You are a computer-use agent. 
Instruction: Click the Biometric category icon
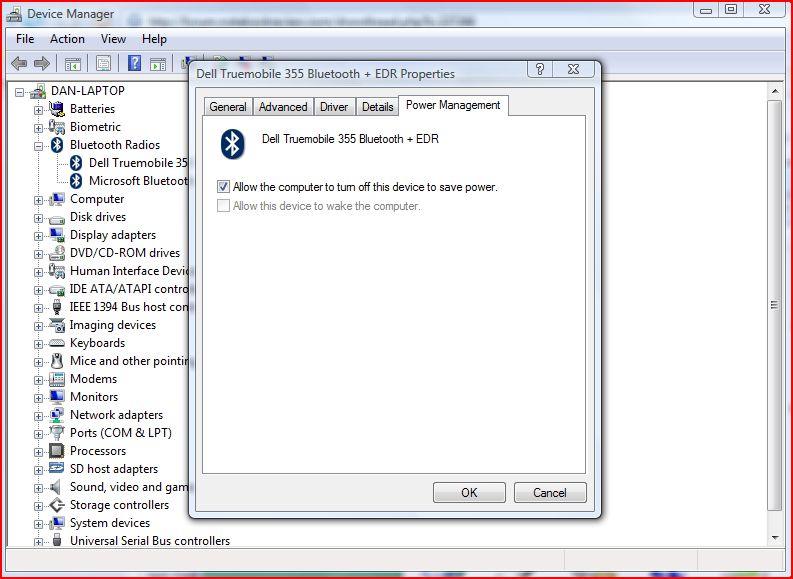tap(57, 127)
